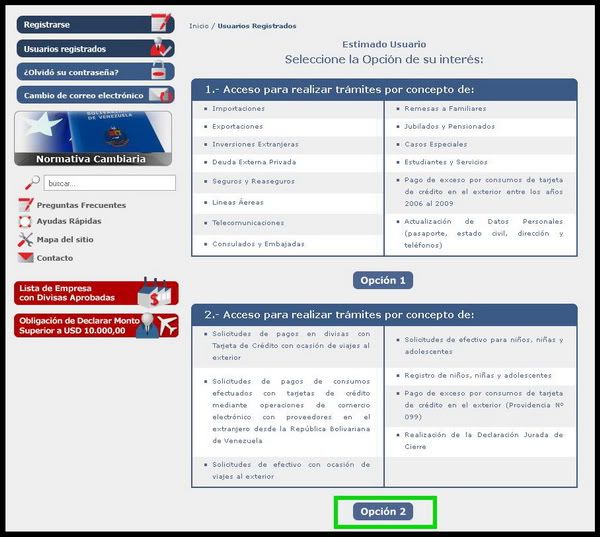Go to Inicio breadcrumb
The width and height of the screenshot is (600, 537).
[199, 26]
